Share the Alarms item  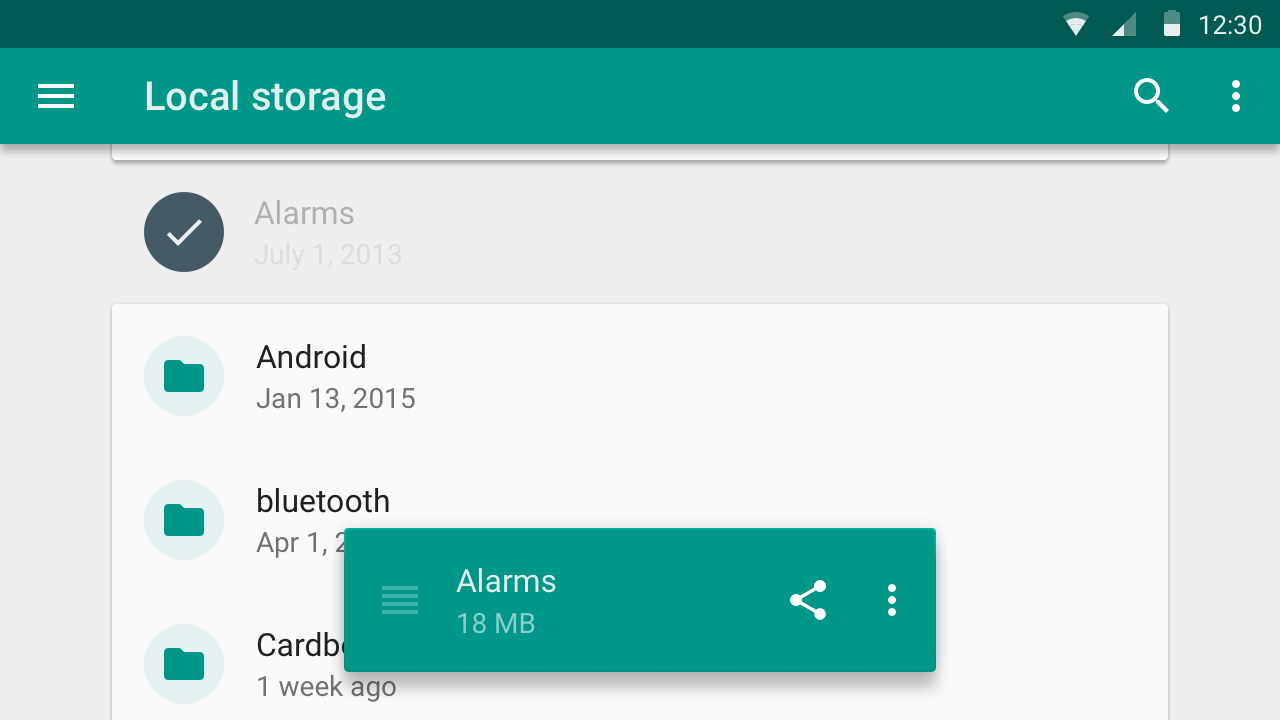pyautogui.click(x=808, y=600)
